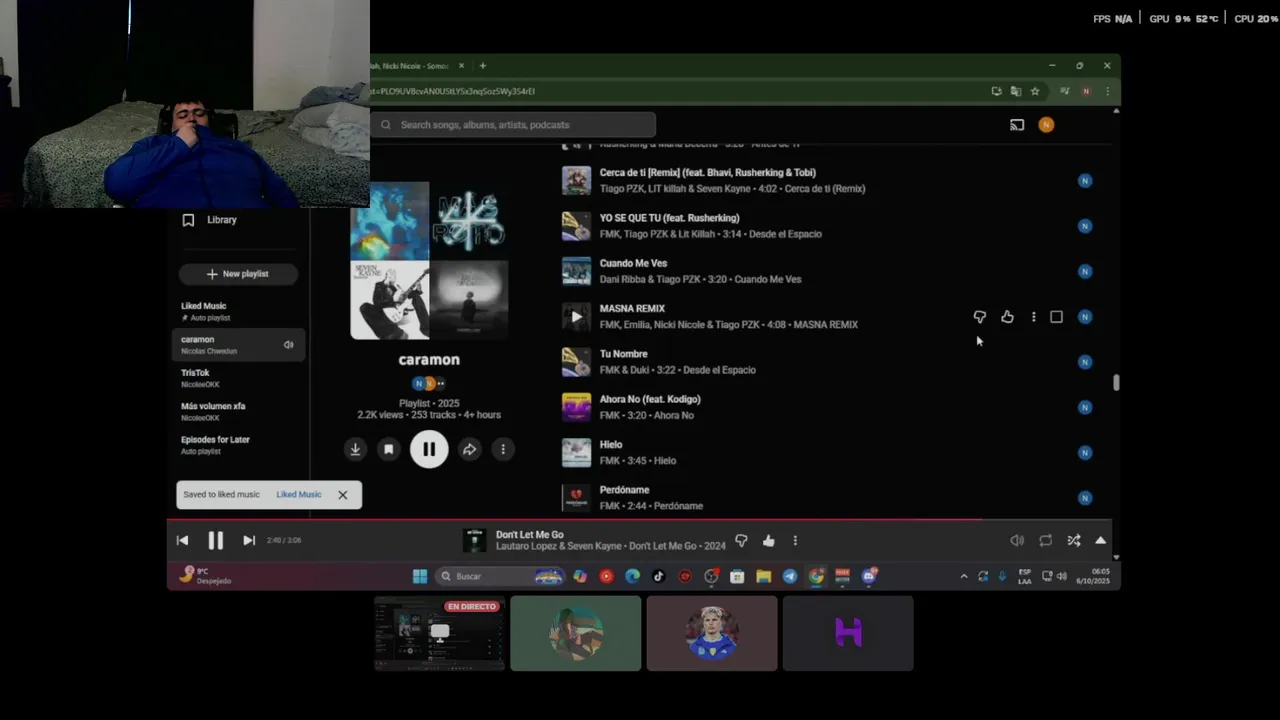Skip to the previous track

pyautogui.click(x=182, y=540)
